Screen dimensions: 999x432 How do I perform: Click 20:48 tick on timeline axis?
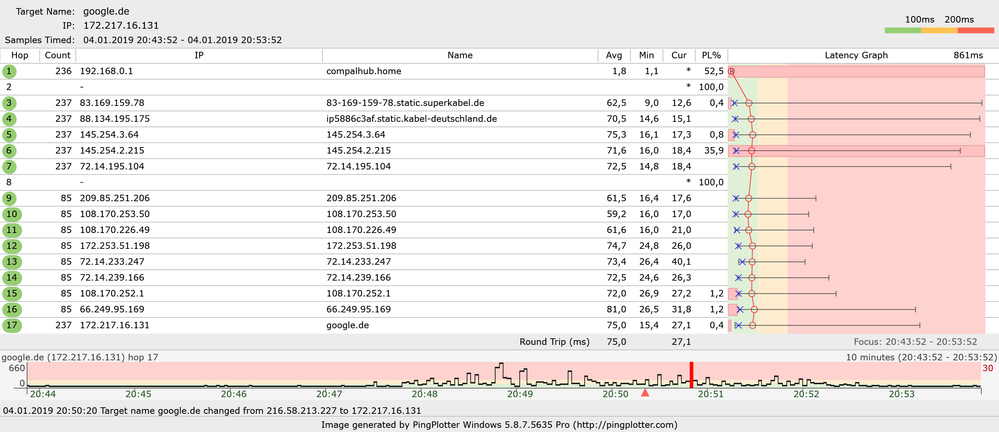[x=426, y=394]
